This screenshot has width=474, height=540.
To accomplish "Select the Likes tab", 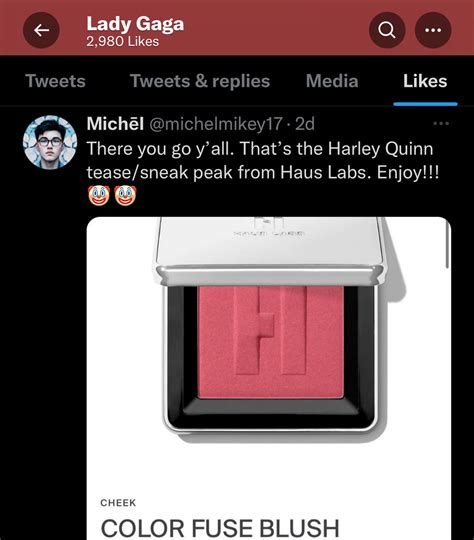I will [x=425, y=81].
